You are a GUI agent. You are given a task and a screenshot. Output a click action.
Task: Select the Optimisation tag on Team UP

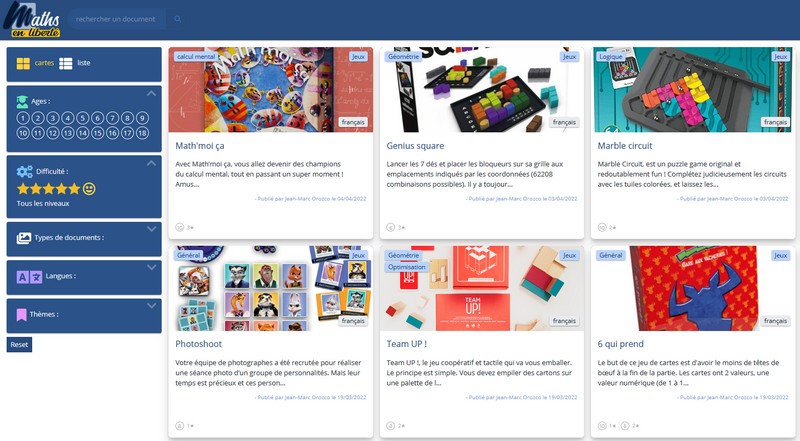[x=407, y=267]
